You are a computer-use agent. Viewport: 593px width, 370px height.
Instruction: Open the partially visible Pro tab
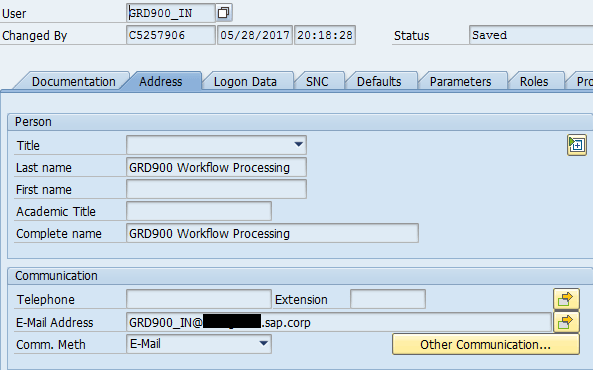click(582, 82)
